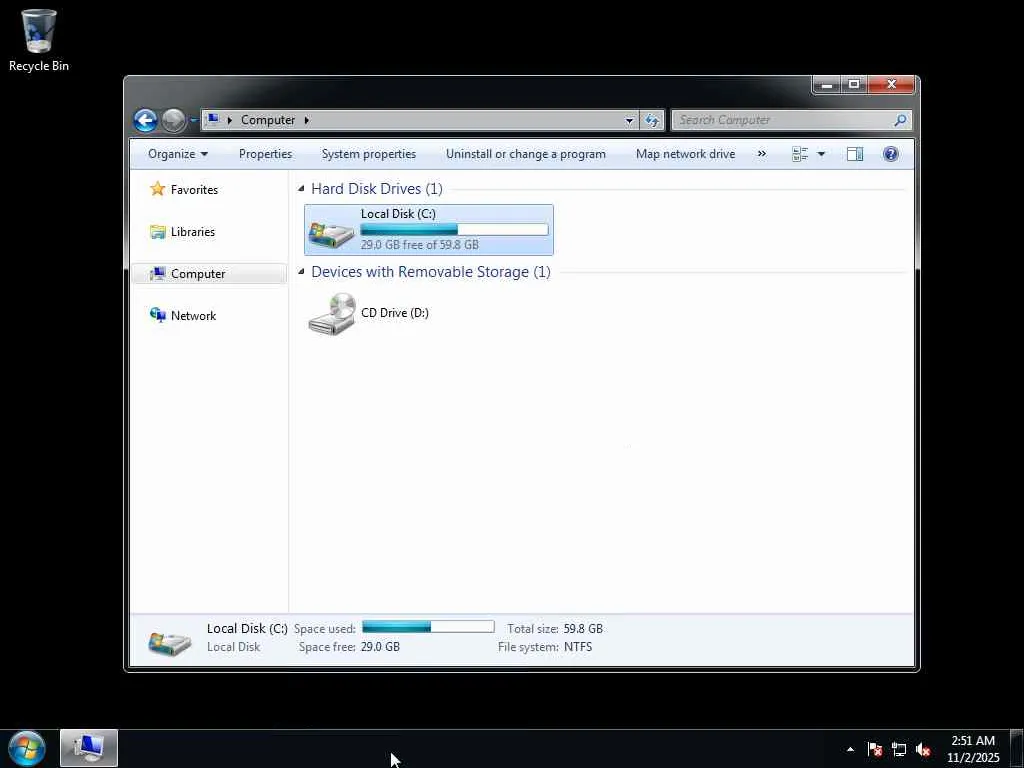
Task: Click the Favorites star icon
Action: (x=157, y=189)
